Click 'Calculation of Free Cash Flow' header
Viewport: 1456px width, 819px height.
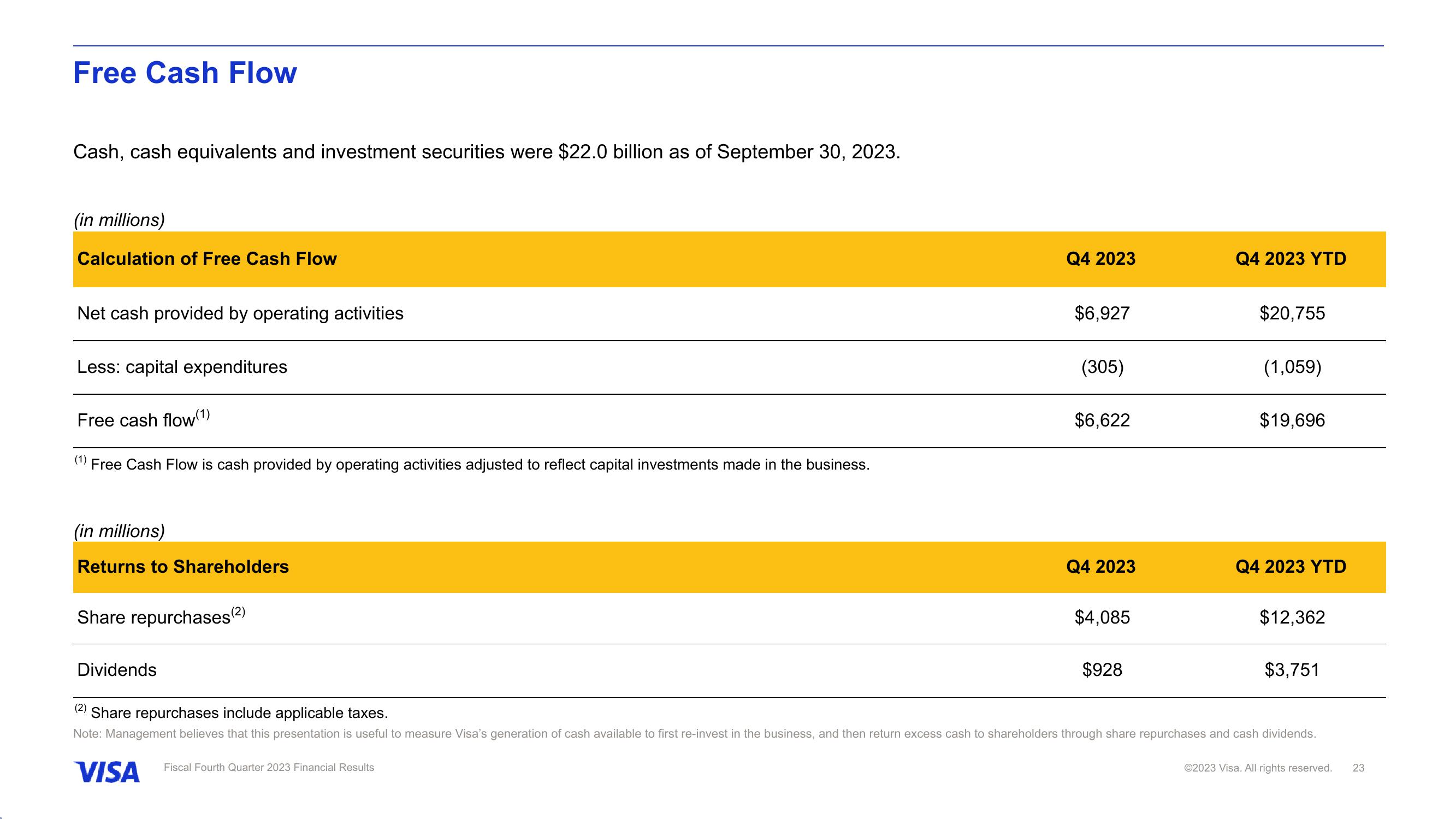click(x=207, y=259)
